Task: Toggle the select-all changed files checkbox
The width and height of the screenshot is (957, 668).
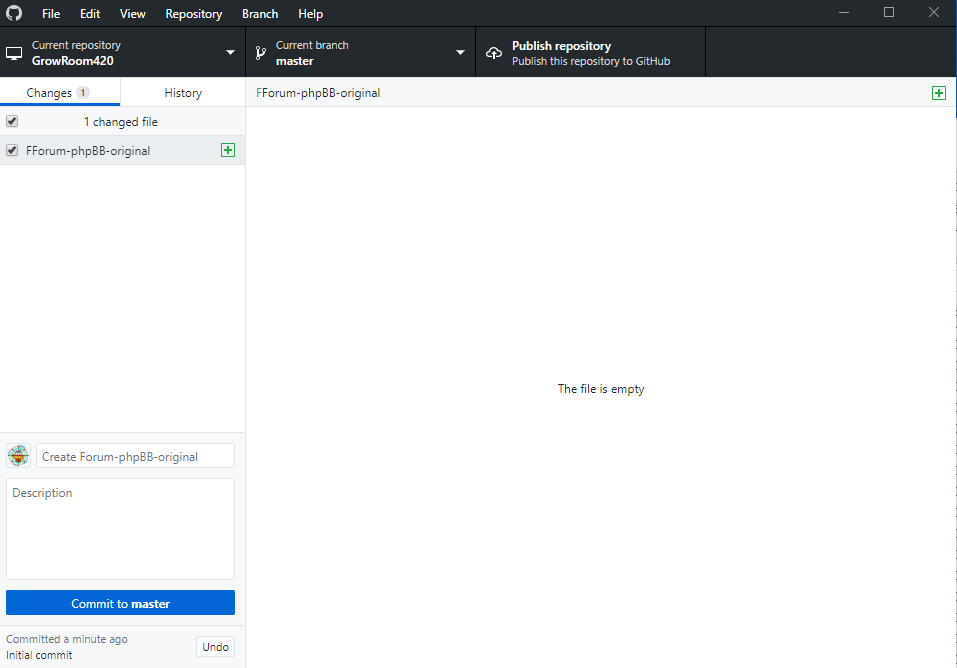Action: click(x=12, y=121)
